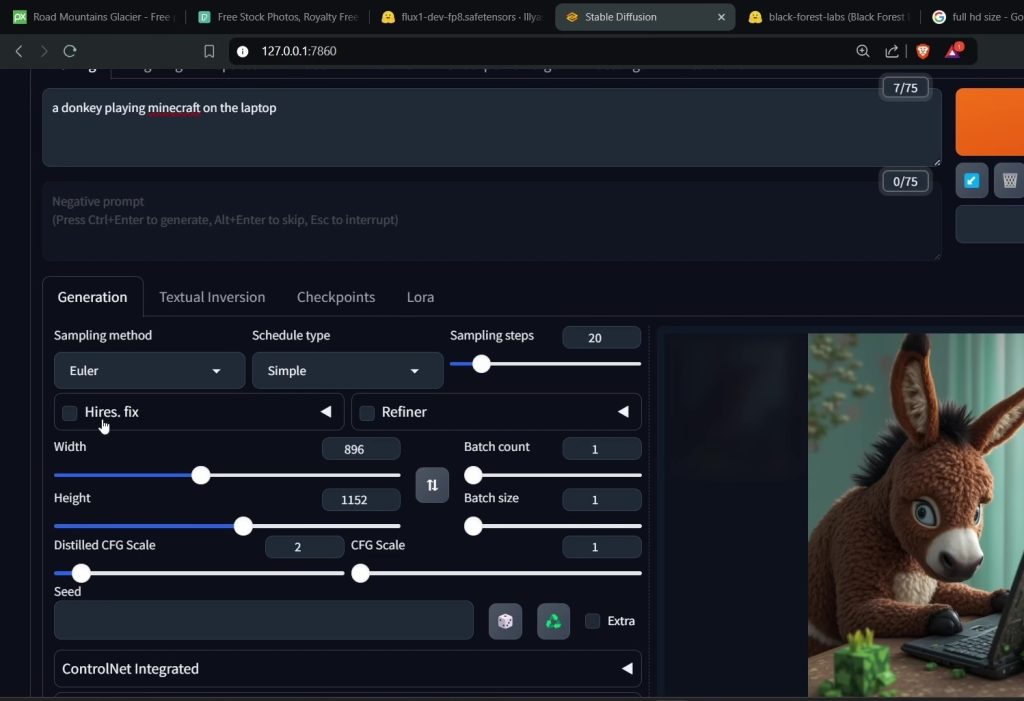
Task: Reload the page in the browser
Action: (70, 51)
